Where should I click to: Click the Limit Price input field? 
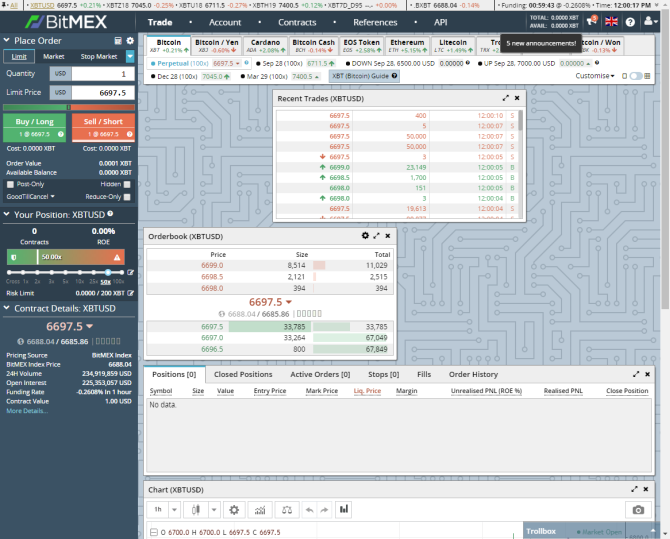point(103,93)
